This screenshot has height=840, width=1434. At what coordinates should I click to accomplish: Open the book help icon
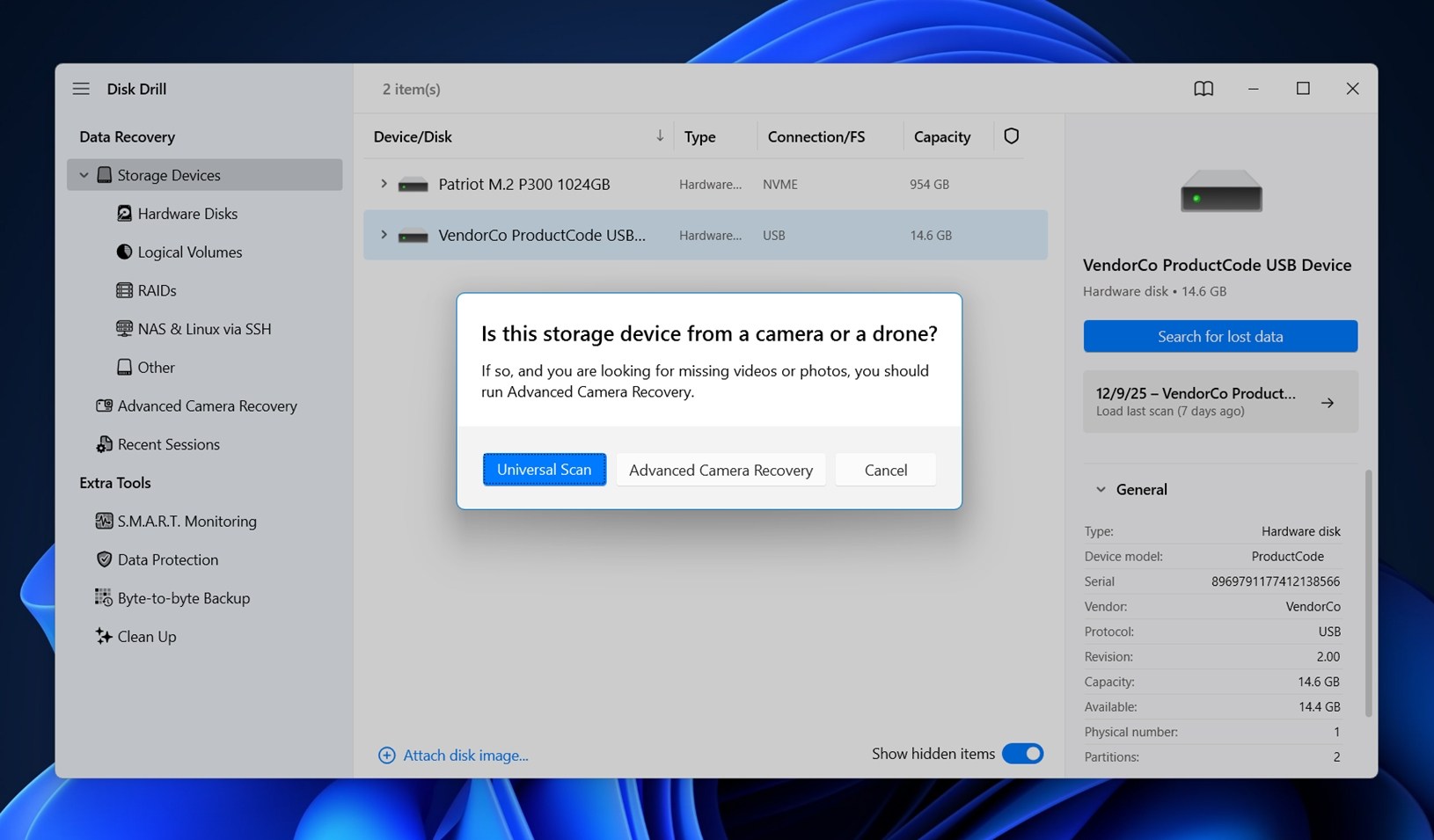click(x=1203, y=89)
